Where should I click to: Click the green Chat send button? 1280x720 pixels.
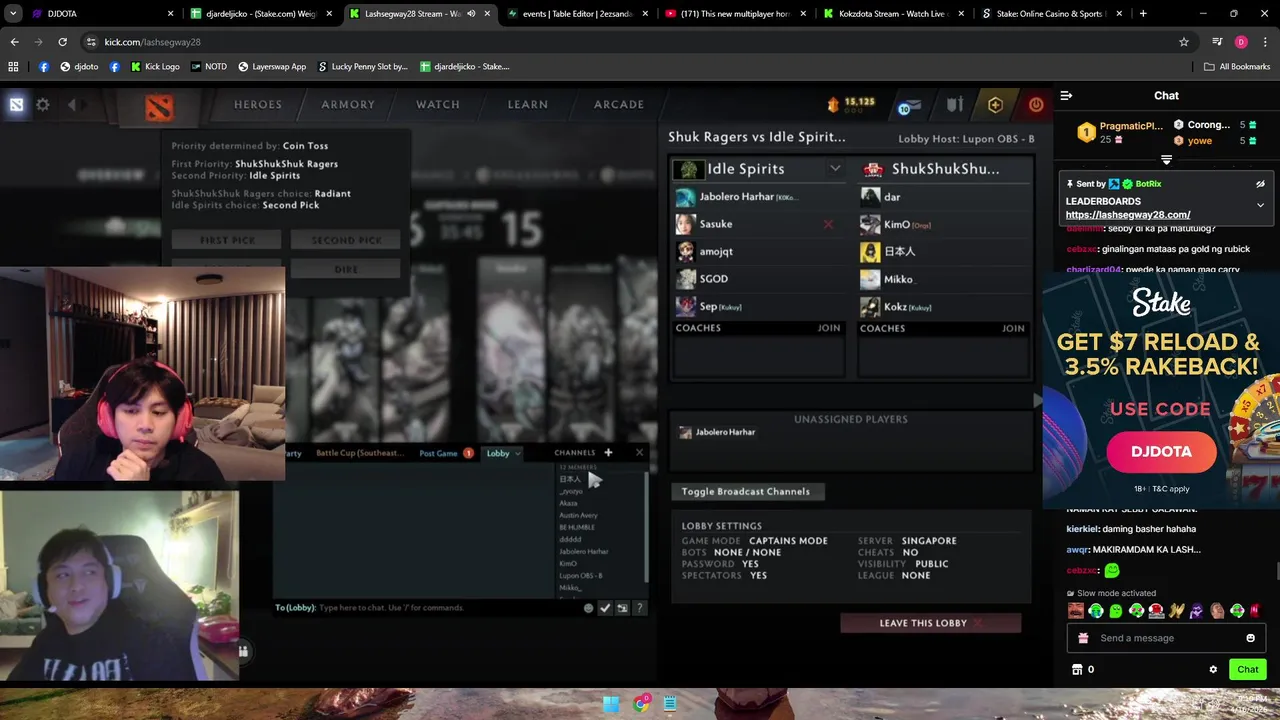click(x=1247, y=669)
